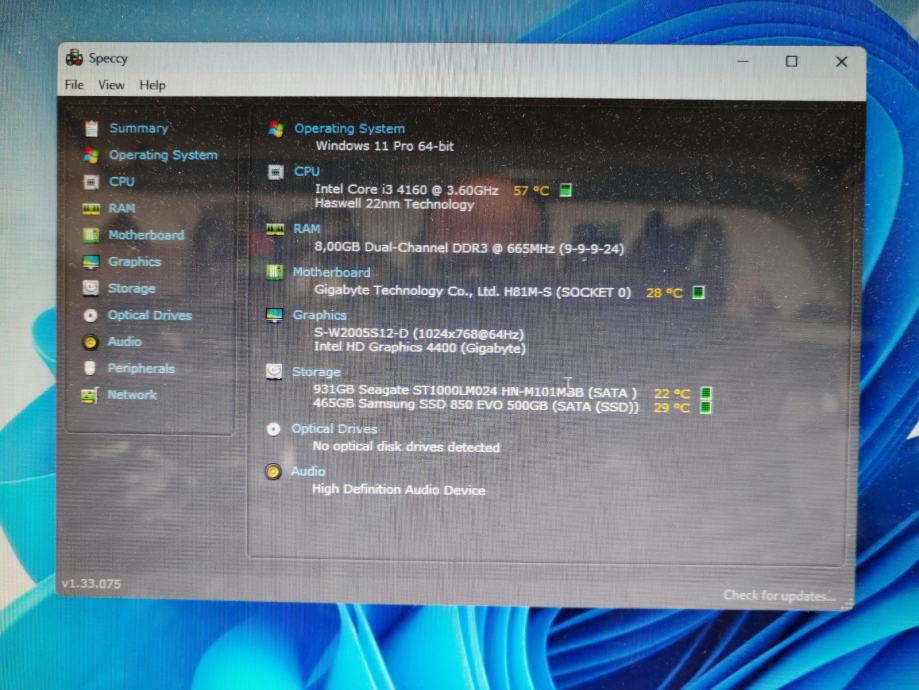Switch to Audio section in sidebar
This screenshot has height=690, width=919.
tap(124, 341)
